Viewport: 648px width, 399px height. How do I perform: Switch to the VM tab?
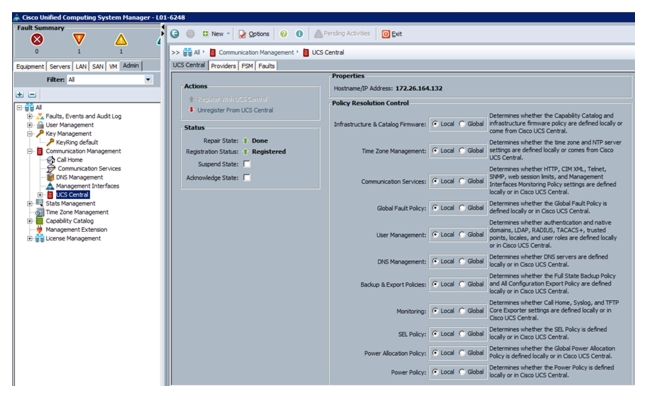click(113, 67)
